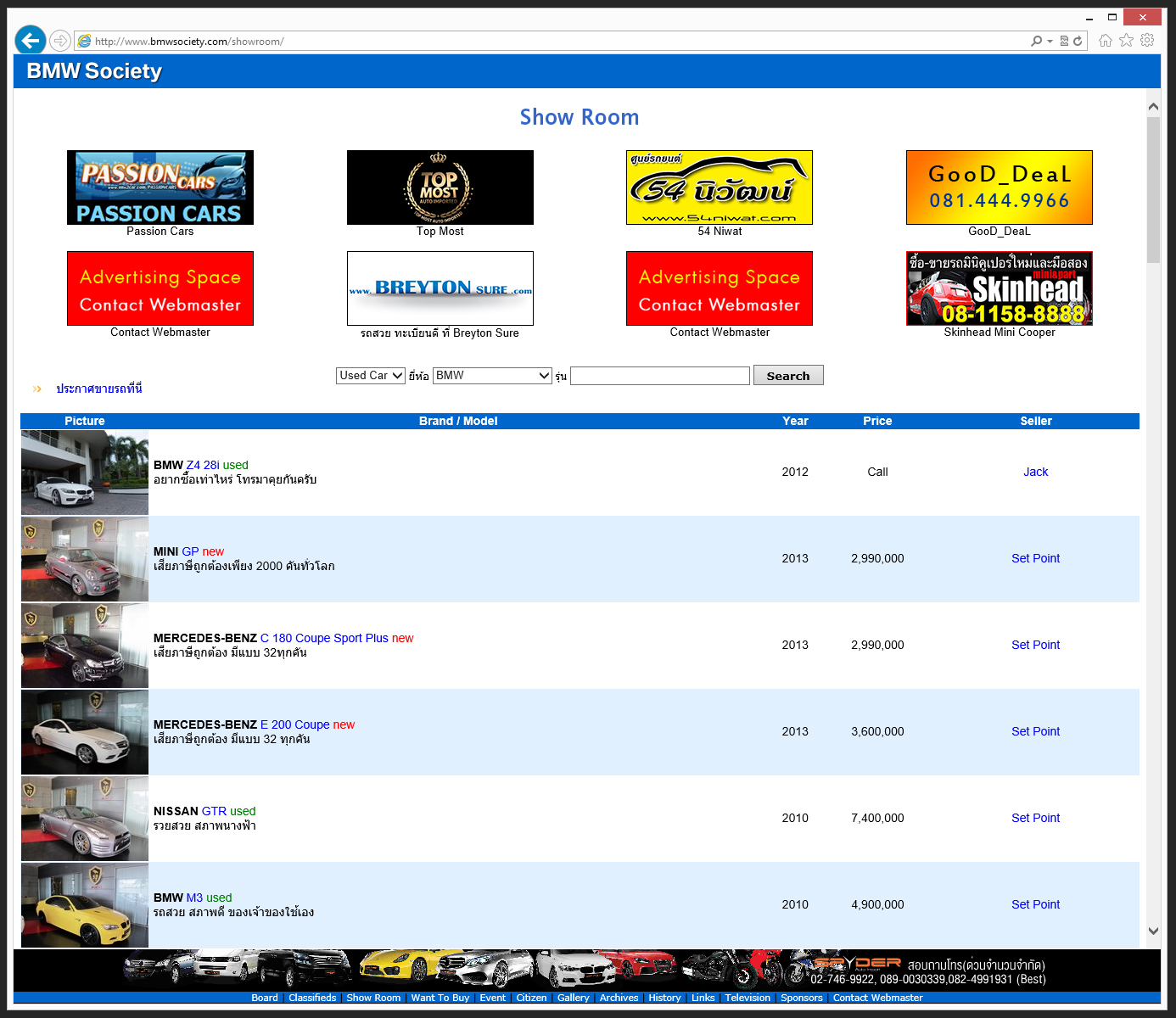Open Television in the footer menu
Image resolution: width=1176 pixels, height=1018 pixels.
tap(748, 998)
